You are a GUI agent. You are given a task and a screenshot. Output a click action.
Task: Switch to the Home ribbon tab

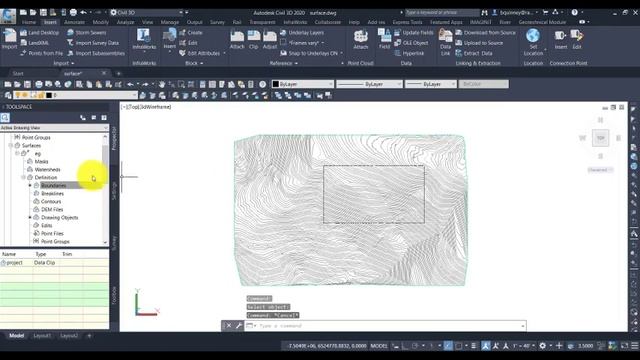coord(29,22)
